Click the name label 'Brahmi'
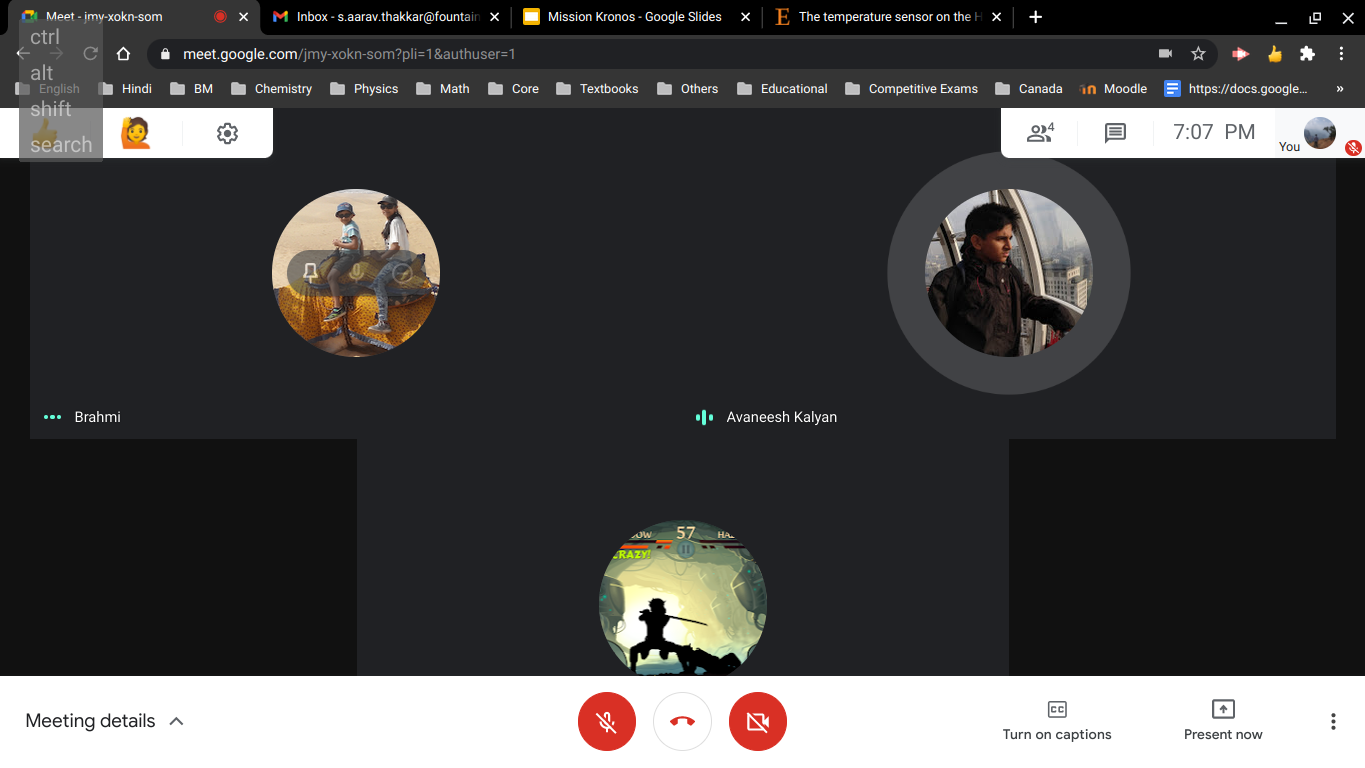1365x768 pixels. click(97, 417)
